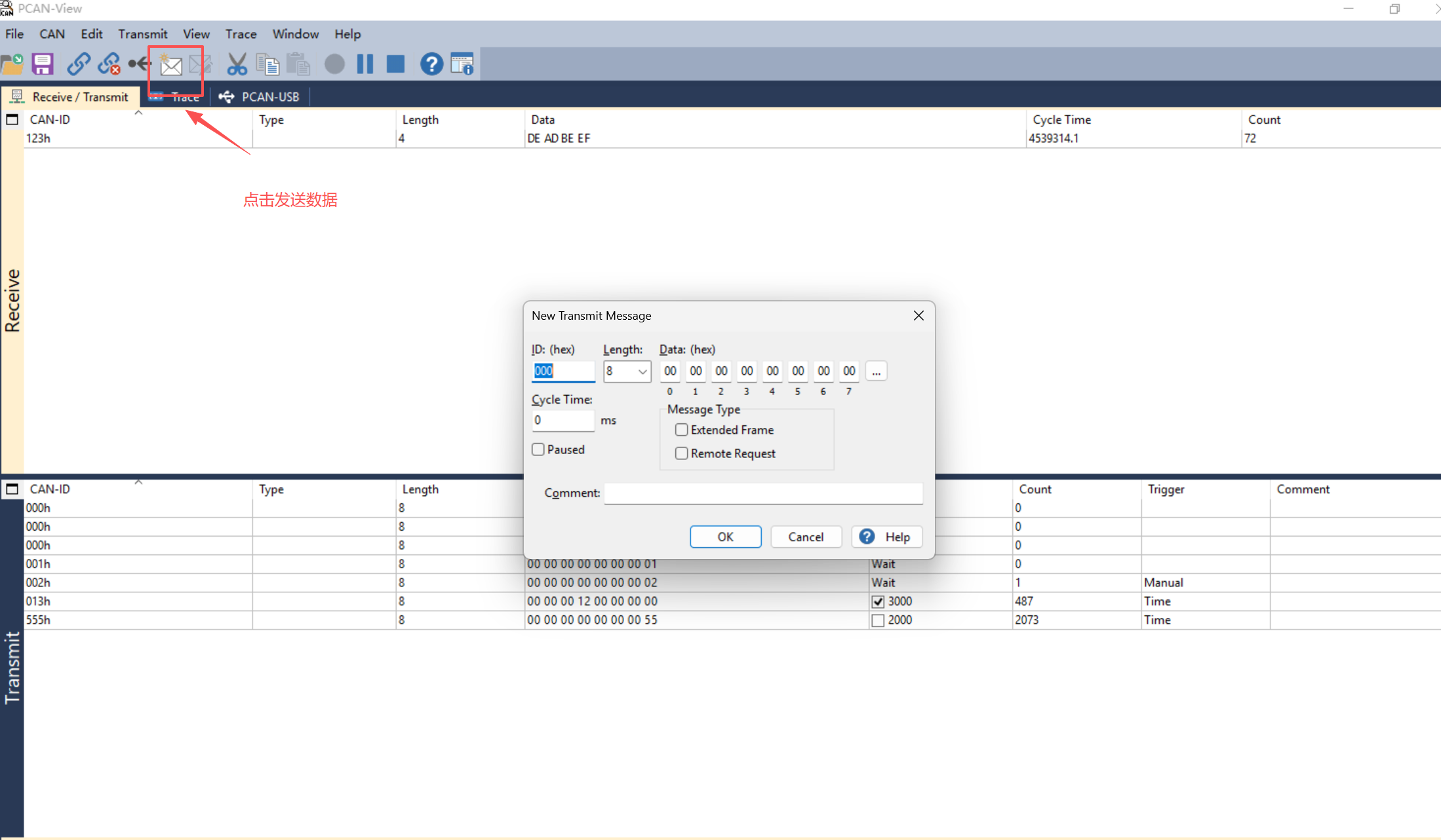Click the PCAN-View title bar application icon
The width and height of the screenshot is (1441, 840).
(x=7, y=9)
